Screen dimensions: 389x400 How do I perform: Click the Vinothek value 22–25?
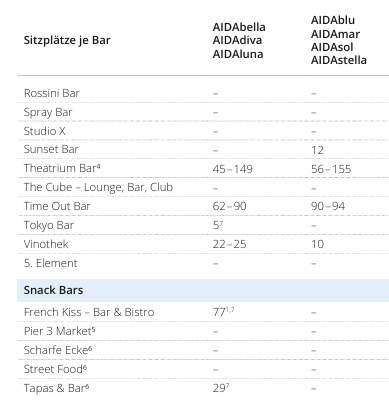pyautogui.click(x=229, y=244)
